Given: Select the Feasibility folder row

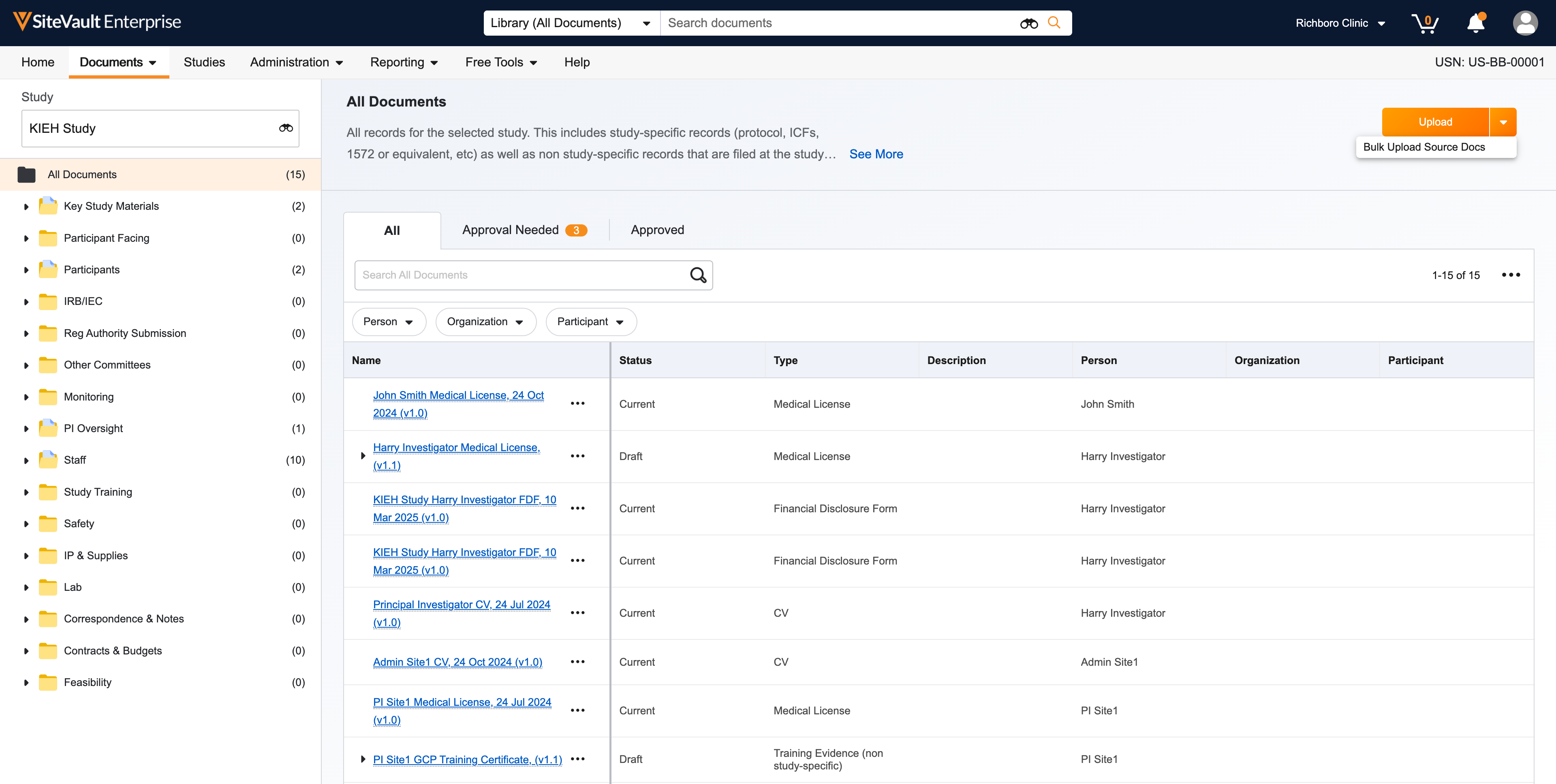Looking at the screenshot, I should [161, 682].
